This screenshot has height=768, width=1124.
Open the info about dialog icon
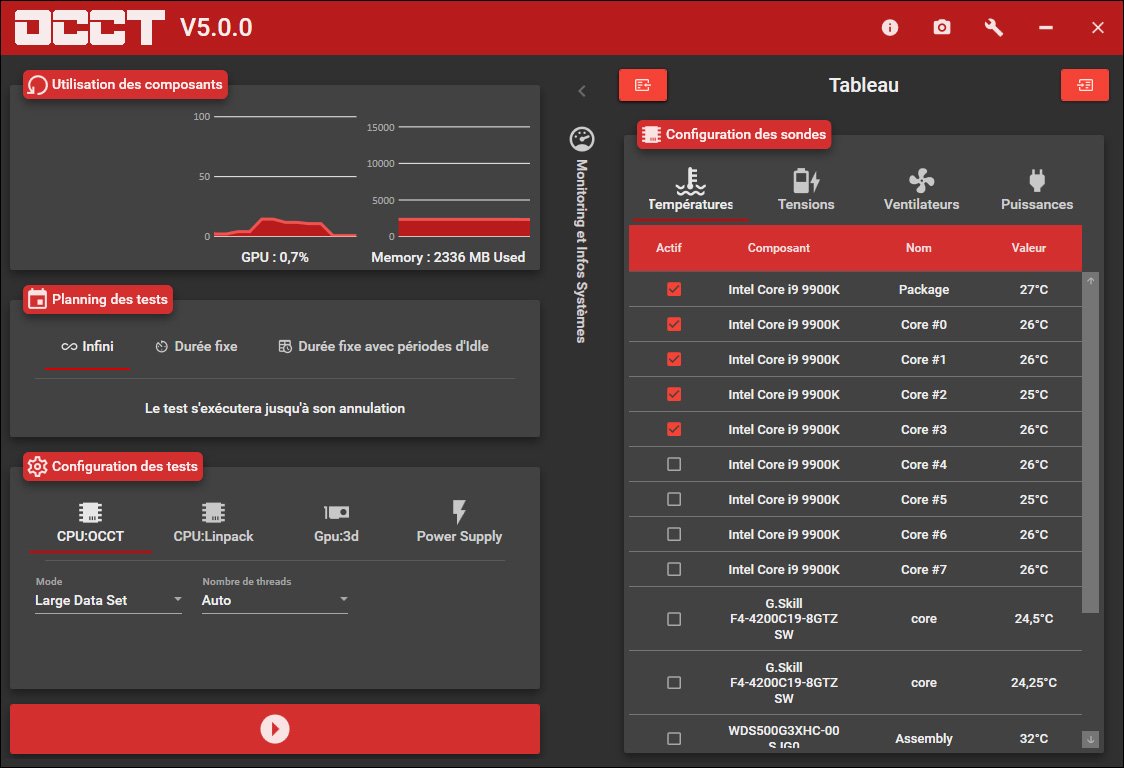coord(890,28)
